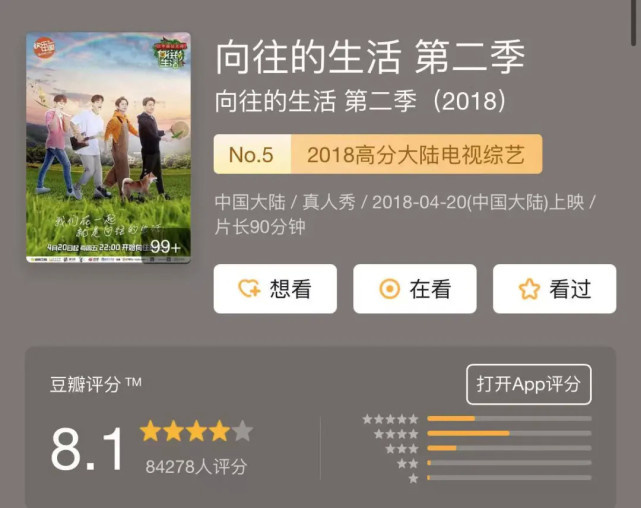Click the orange rating stars beside 8.1

click(197, 431)
